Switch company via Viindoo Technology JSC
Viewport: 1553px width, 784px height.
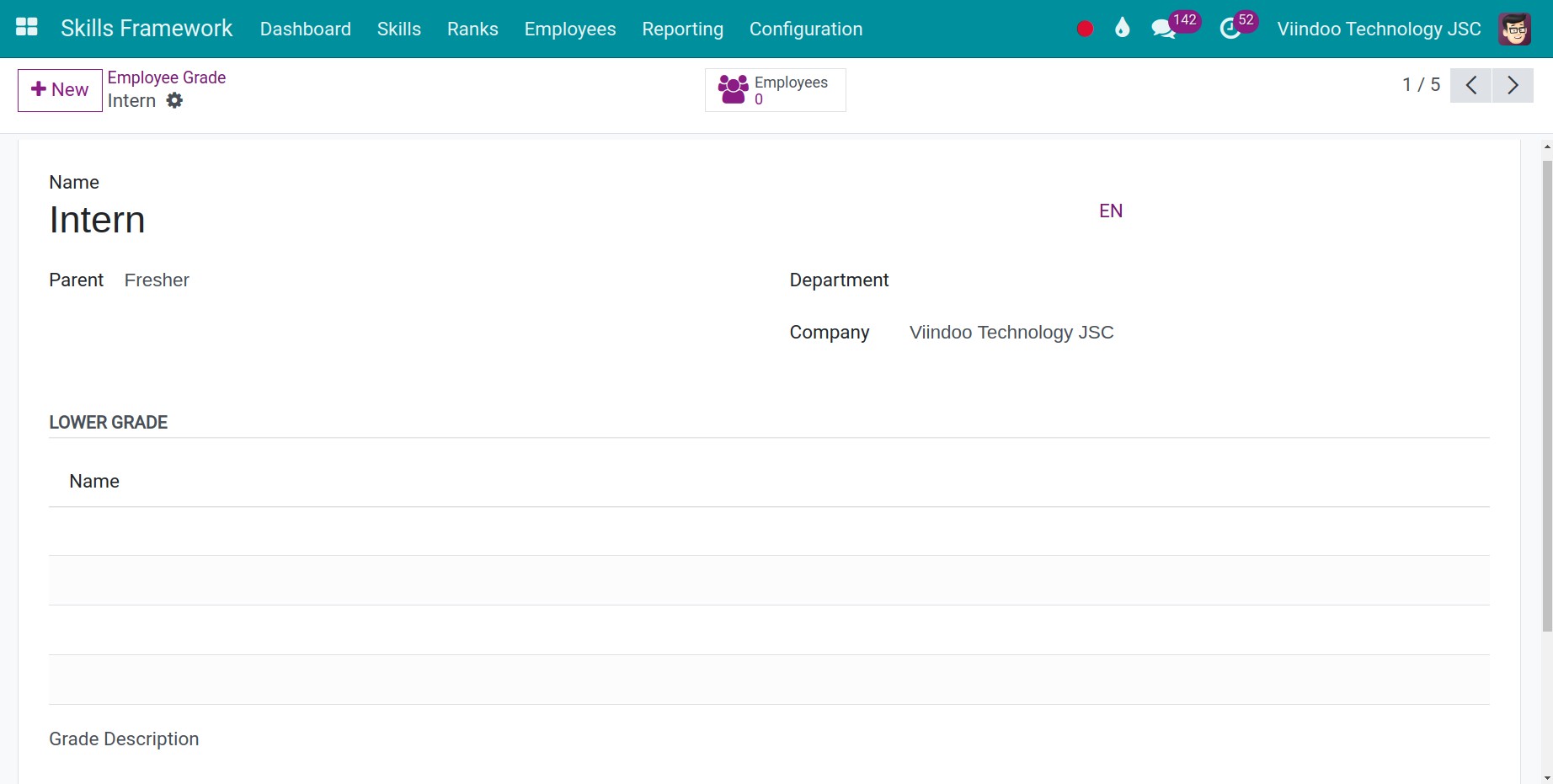1379,29
